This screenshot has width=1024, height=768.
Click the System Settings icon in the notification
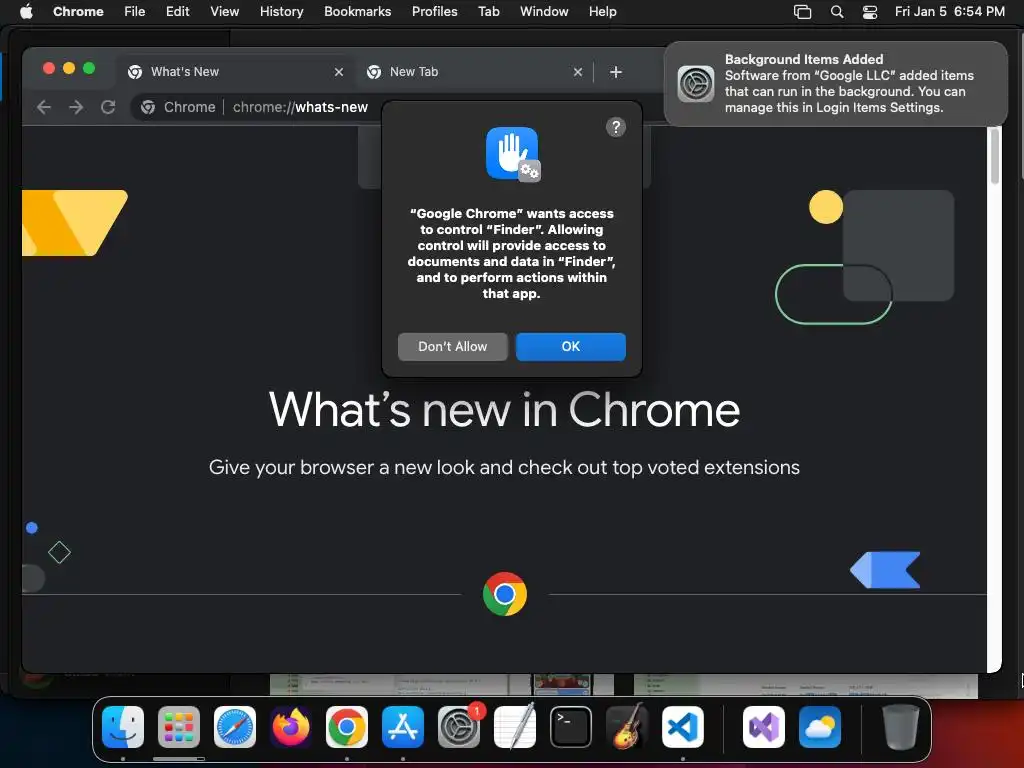[696, 84]
